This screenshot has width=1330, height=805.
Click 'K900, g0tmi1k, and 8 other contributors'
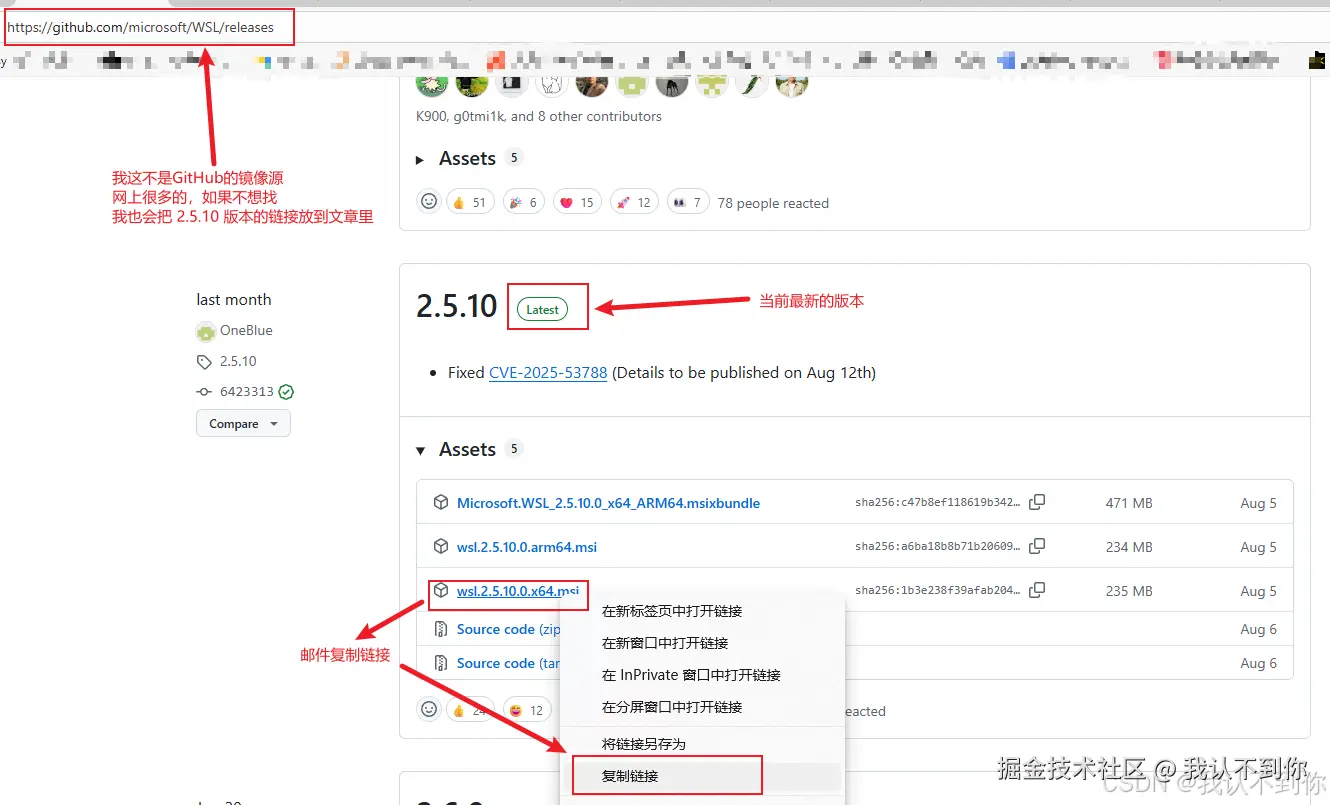539,116
